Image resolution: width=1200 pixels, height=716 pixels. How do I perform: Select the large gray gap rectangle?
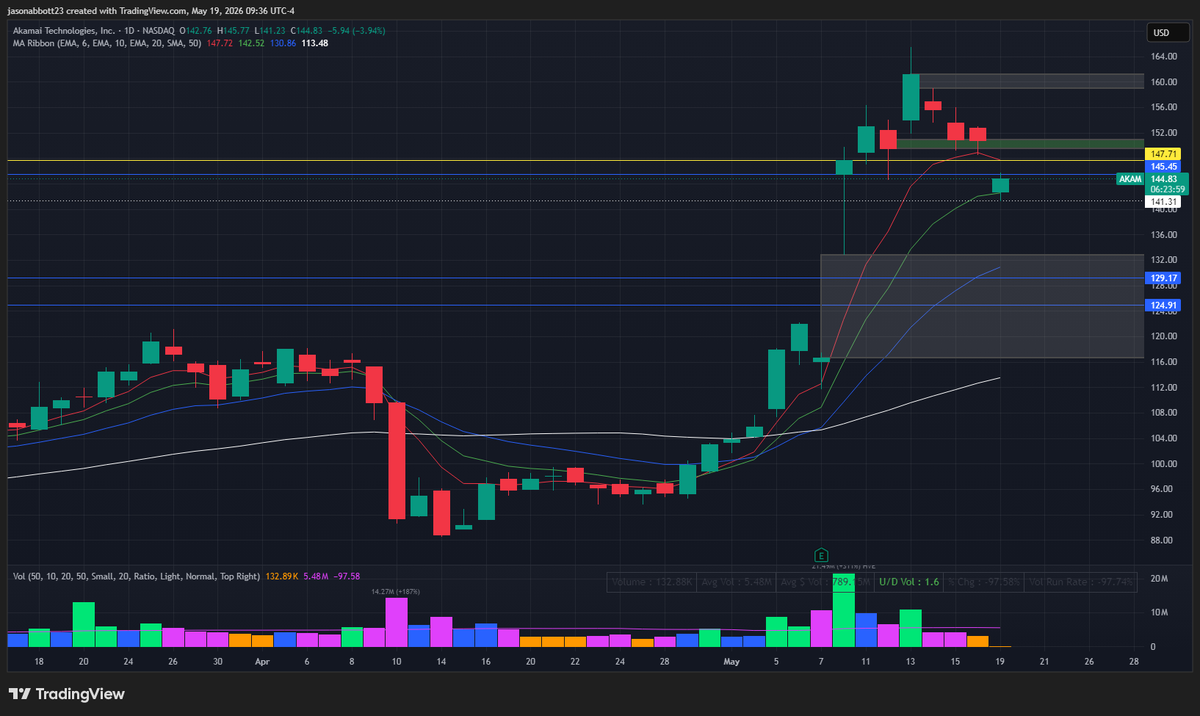[x=981, y=306]
